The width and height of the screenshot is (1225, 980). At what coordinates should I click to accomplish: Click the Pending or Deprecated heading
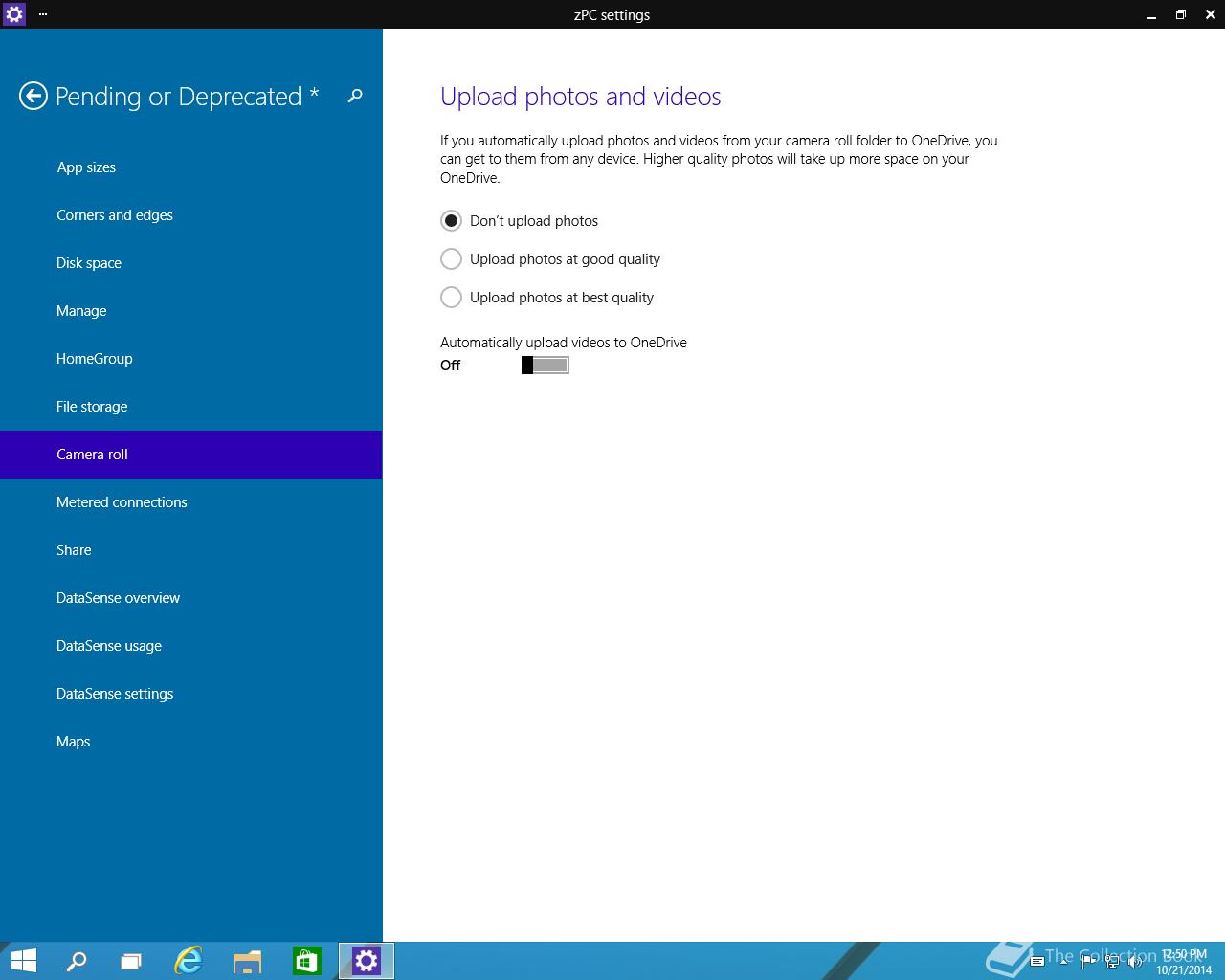tap(188, 97)
